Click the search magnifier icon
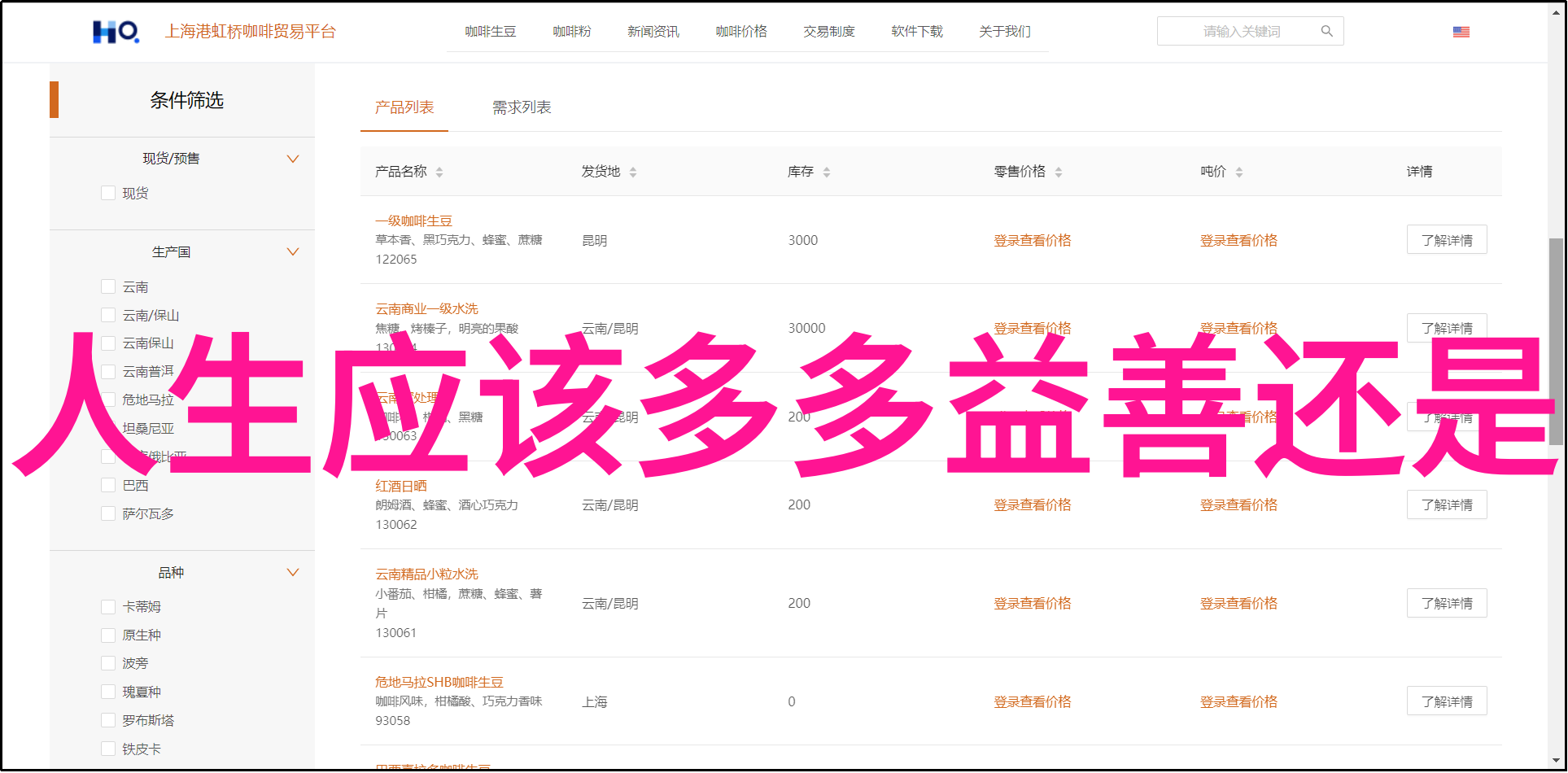This screenshot has height=773, width=1568. [1326, 31]
